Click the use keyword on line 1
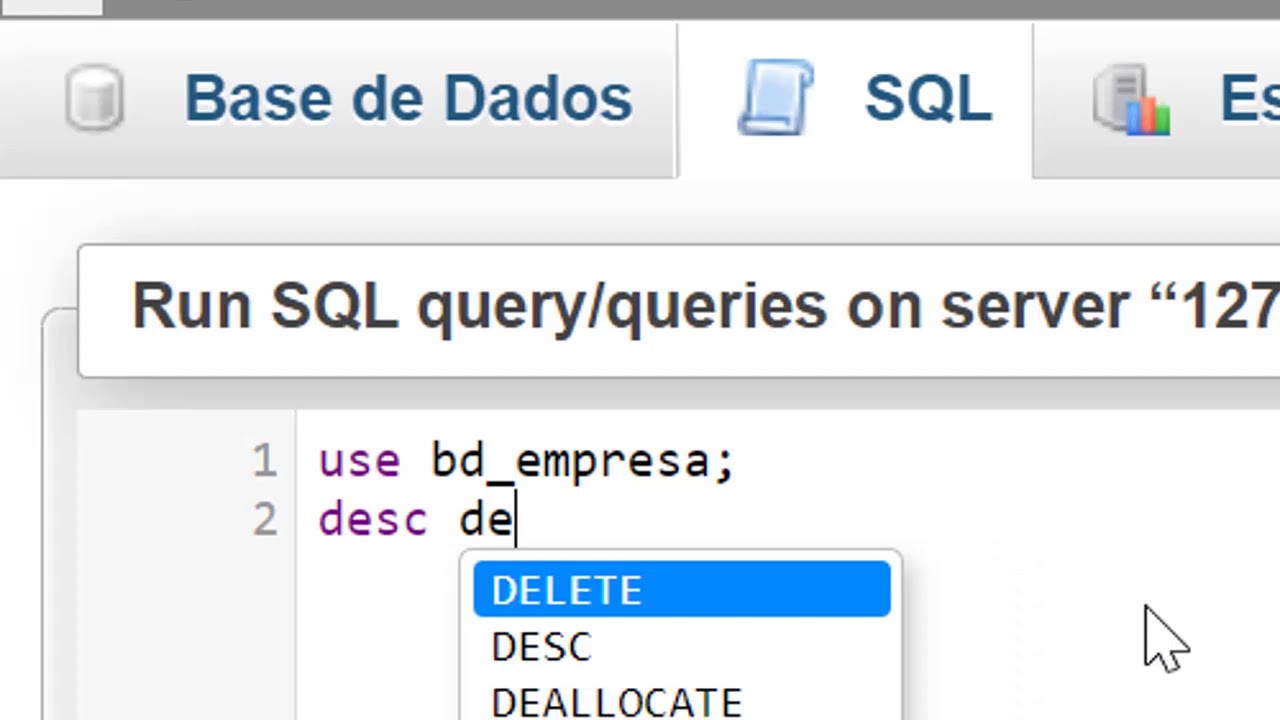1280x720 pixels. (359, 462)
